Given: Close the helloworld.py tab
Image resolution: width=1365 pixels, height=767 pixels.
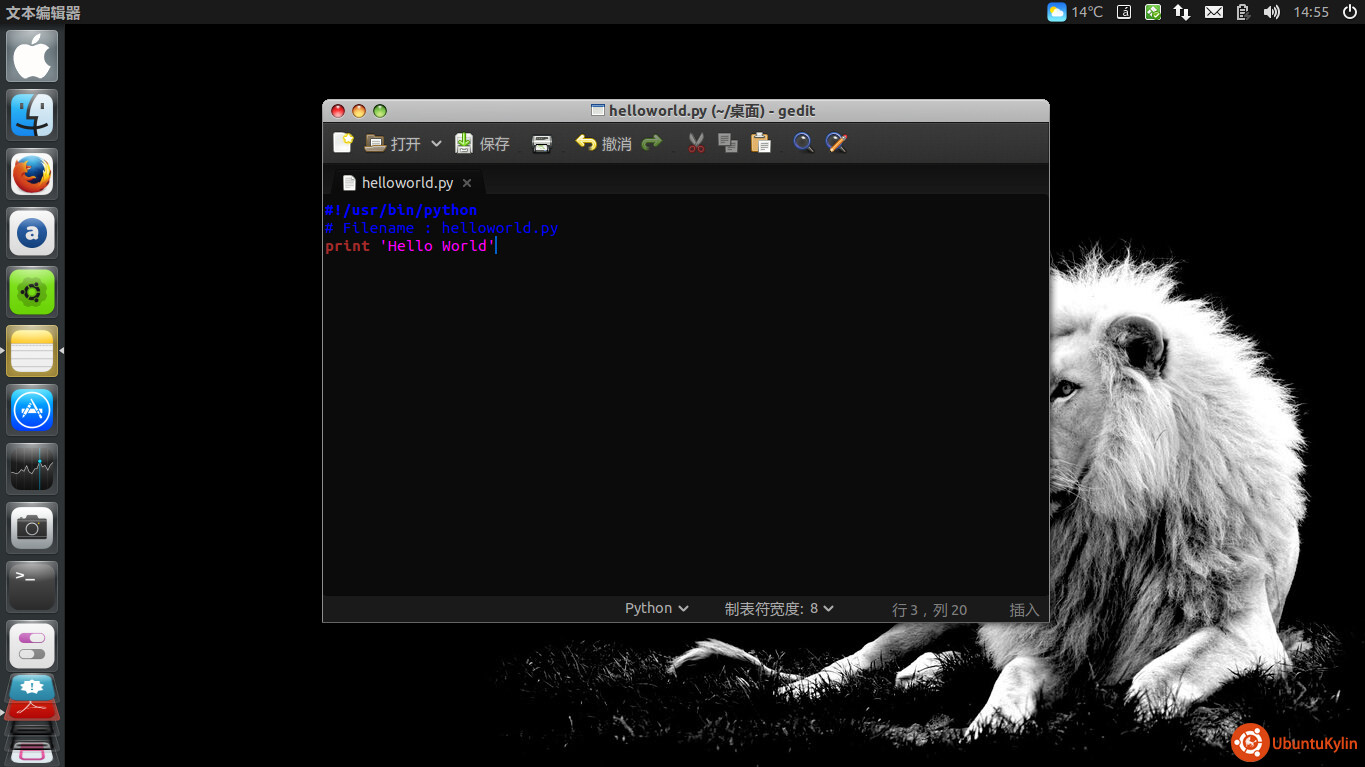Looking at the screenshot, I should pyautogui.click(x=467, y=183).
